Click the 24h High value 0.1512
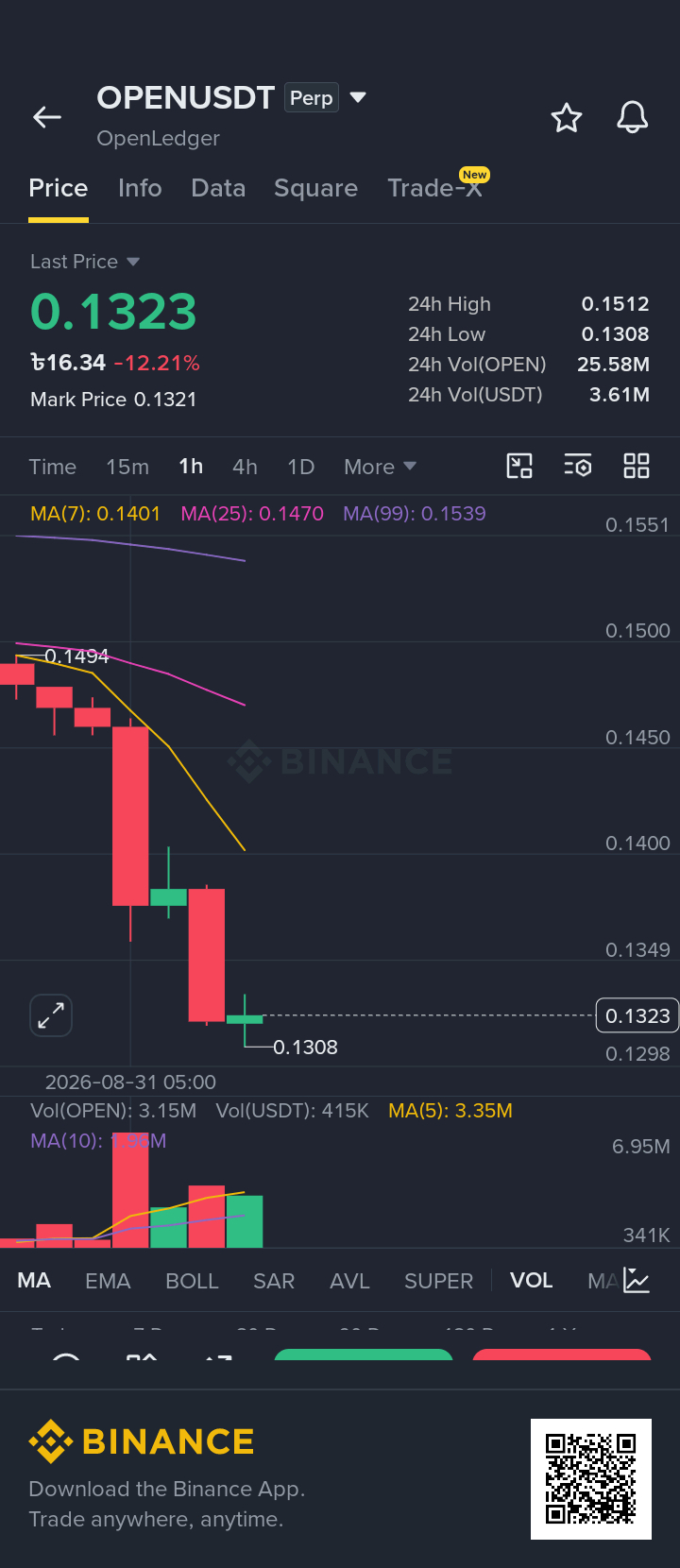This screenshot has width=680, height=1568. click(616, 304)
